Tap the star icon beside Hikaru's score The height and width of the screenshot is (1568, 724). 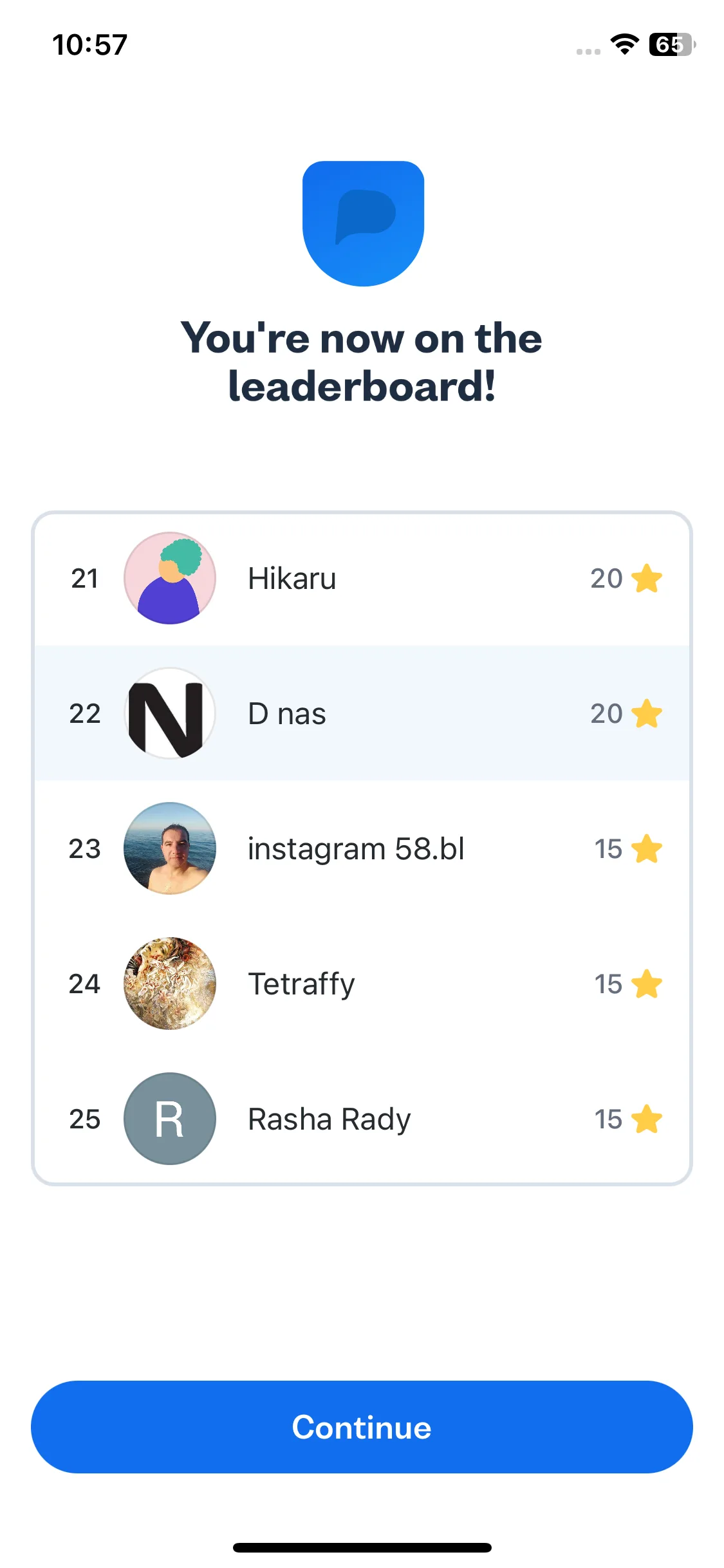click(647, 578)
